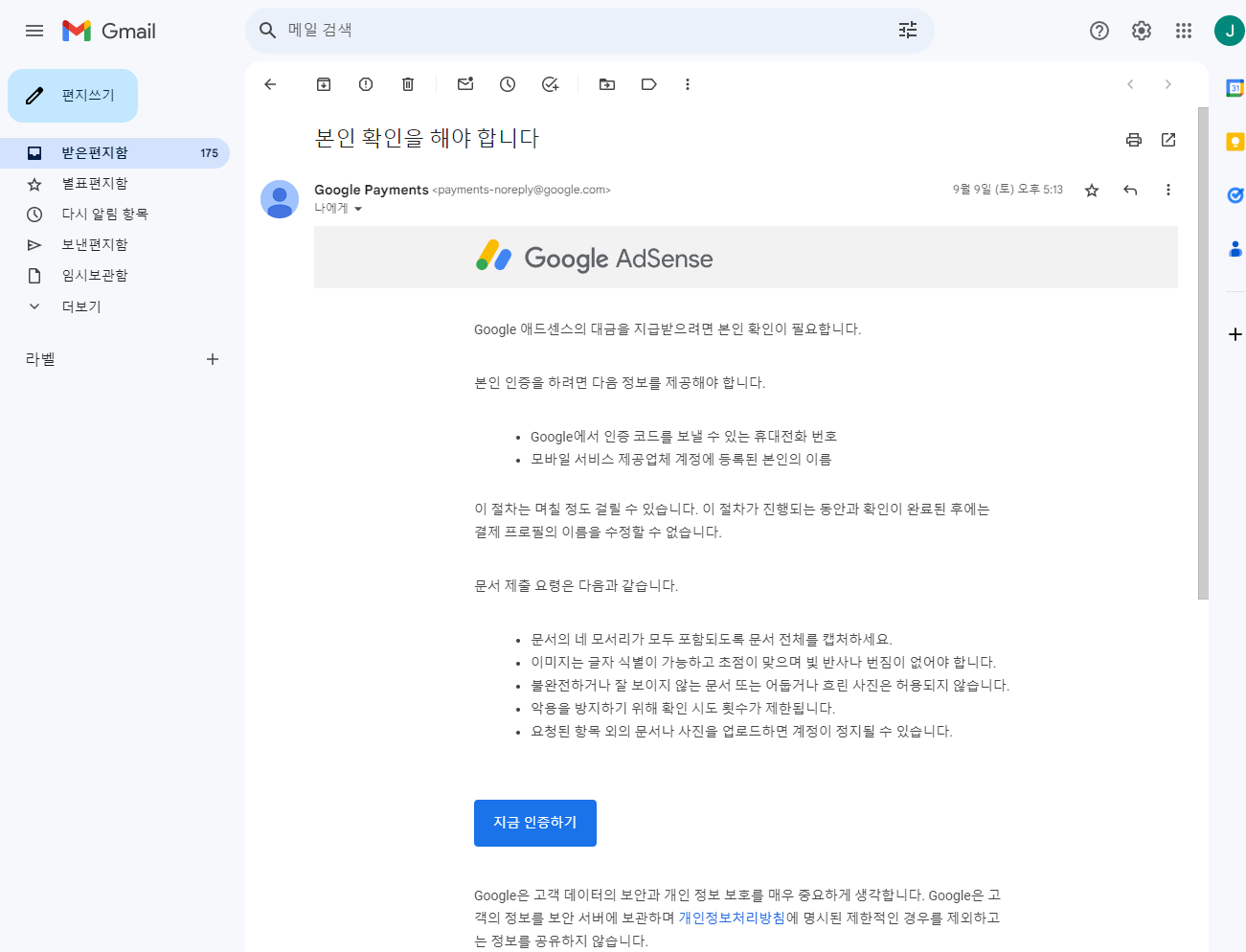Snooze this email

pyautogui.click(x=507, y=84)
